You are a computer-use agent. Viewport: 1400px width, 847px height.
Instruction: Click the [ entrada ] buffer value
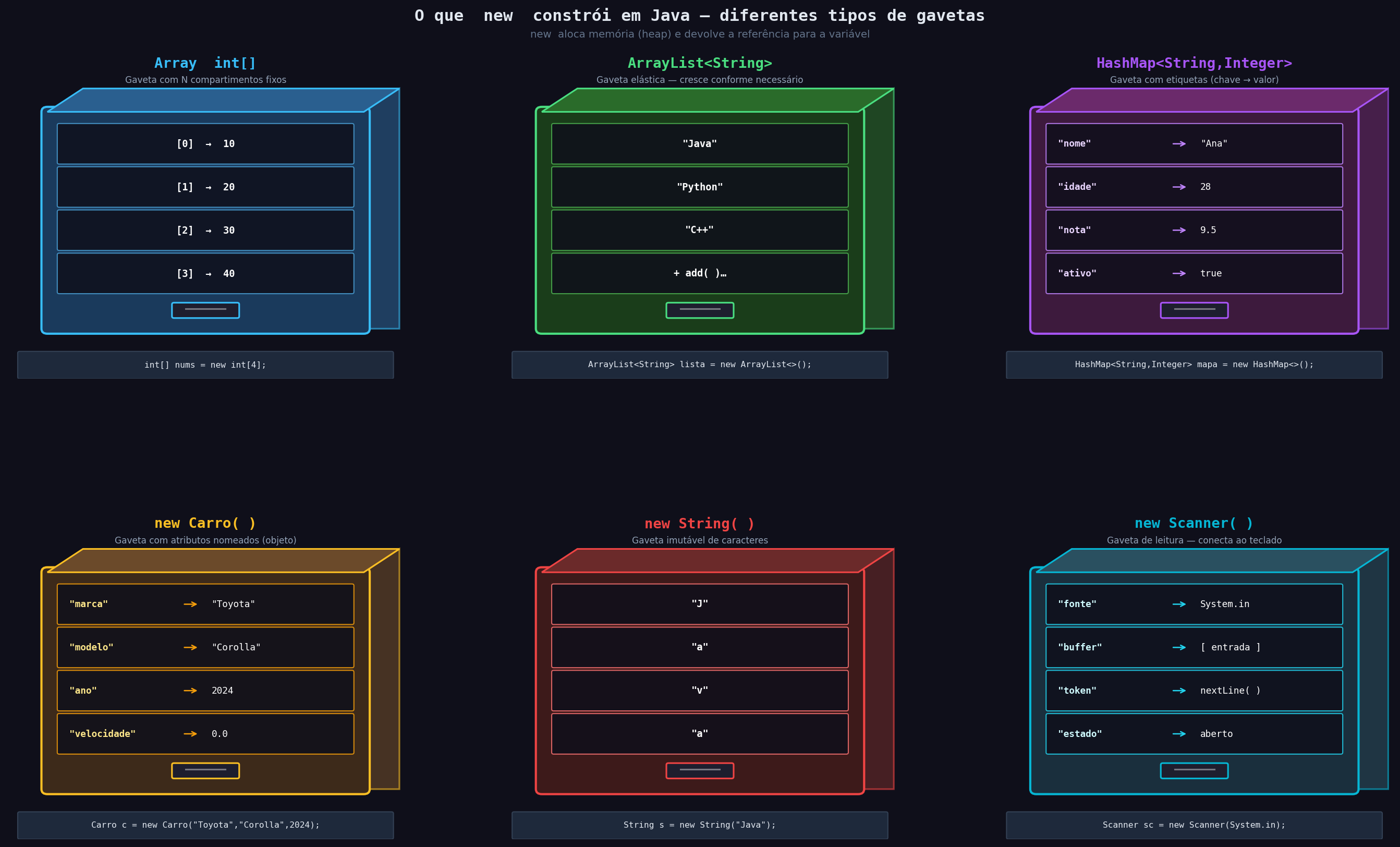pos(1230,647)
